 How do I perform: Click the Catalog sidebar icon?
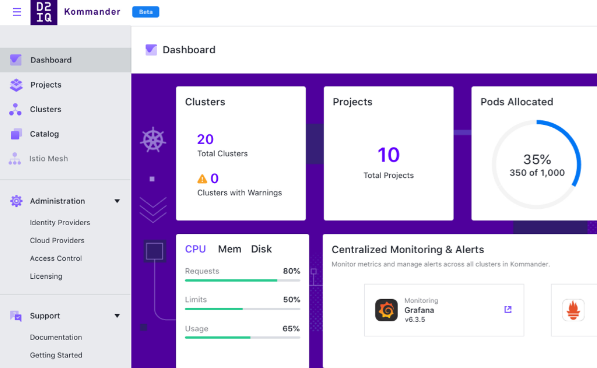point(16,134)
